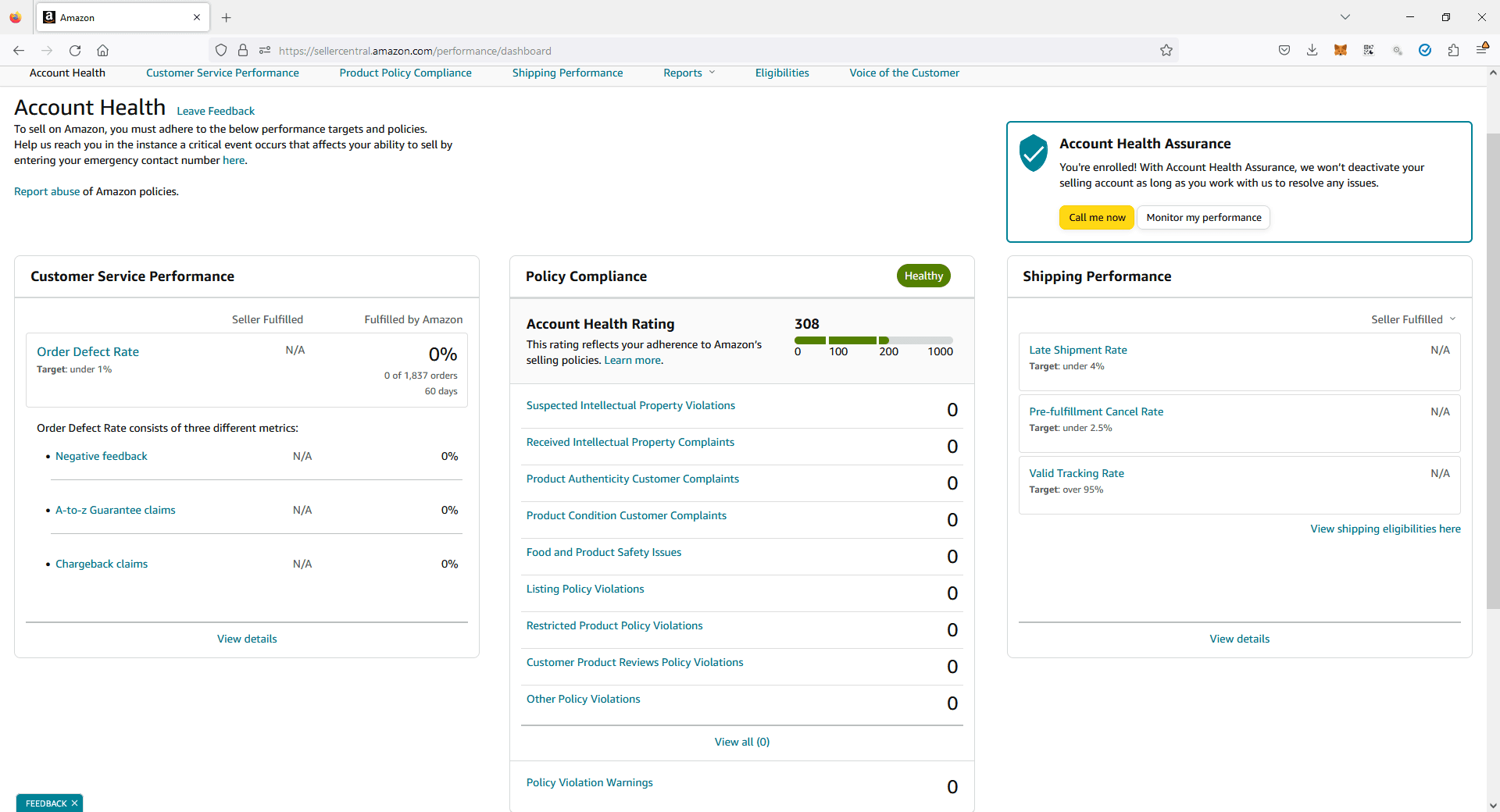Open the Eligibilities tab
This screenshot has width=1500, height=812.
click(782, 73)
